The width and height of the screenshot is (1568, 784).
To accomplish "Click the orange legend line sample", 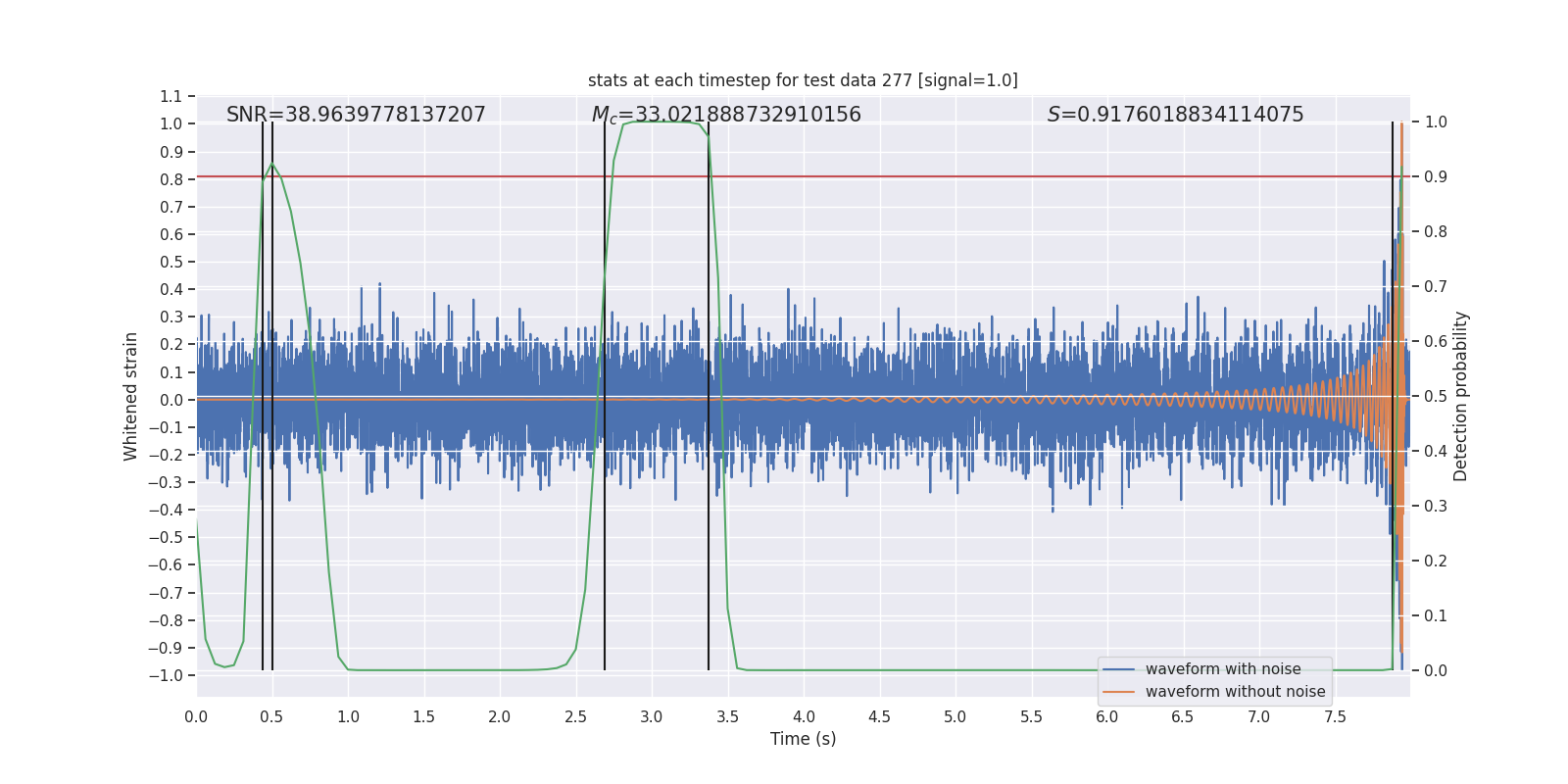I will [1119, 692].
